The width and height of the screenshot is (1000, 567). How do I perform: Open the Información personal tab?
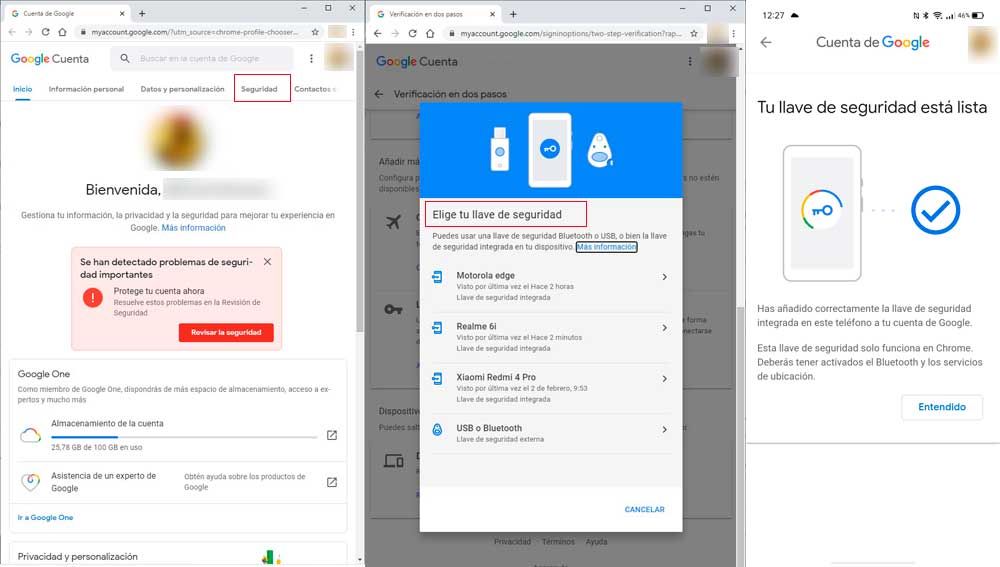pyautogui.click(x=86, y=89)
